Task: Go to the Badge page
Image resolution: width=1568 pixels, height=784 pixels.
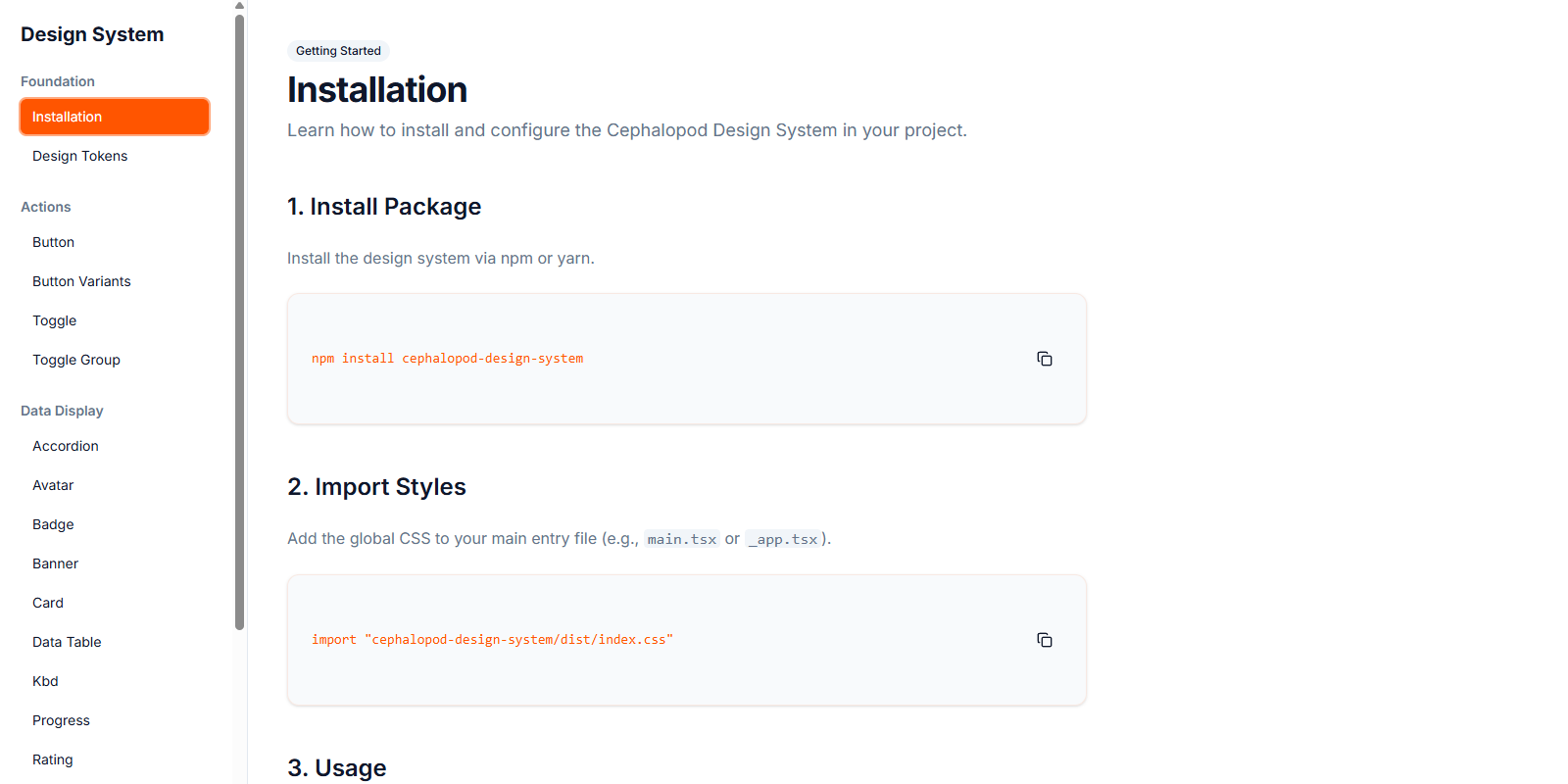Action: tap(115, 524)
